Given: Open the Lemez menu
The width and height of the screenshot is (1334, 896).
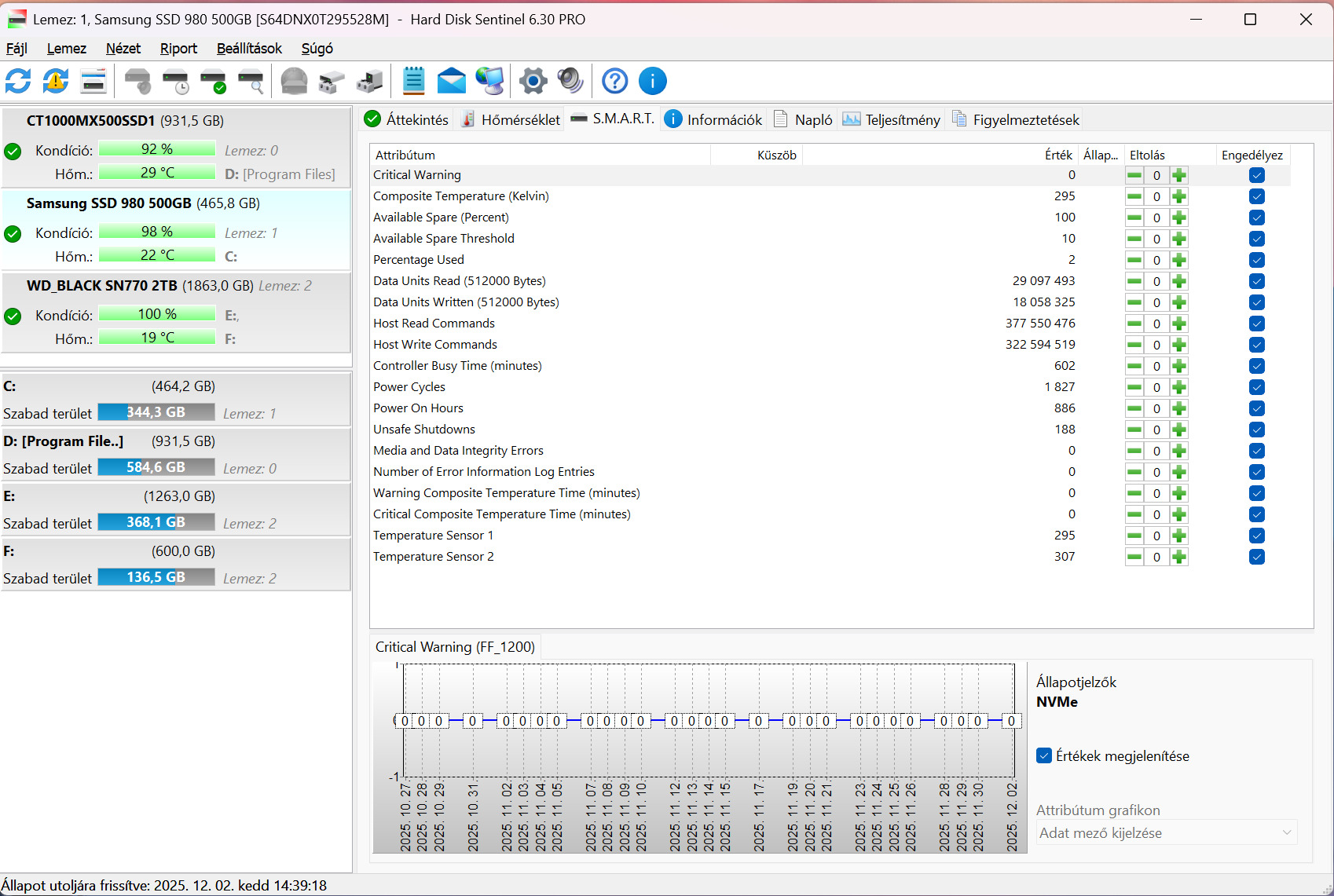Looking at the screenshot, I should tap(66, 49).
